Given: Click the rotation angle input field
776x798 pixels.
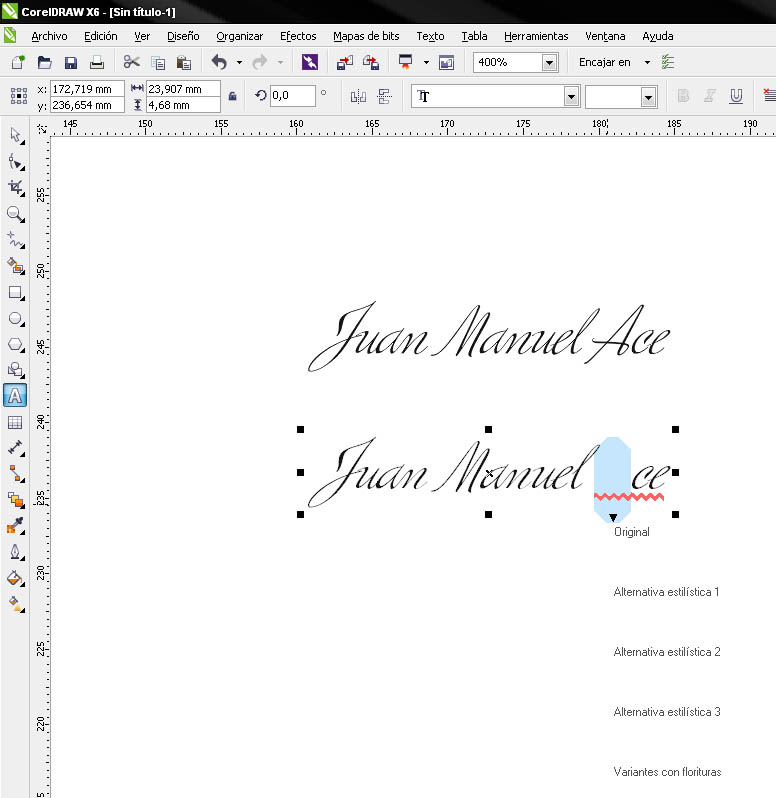Looking at the screenshot, I should [291, 96].
